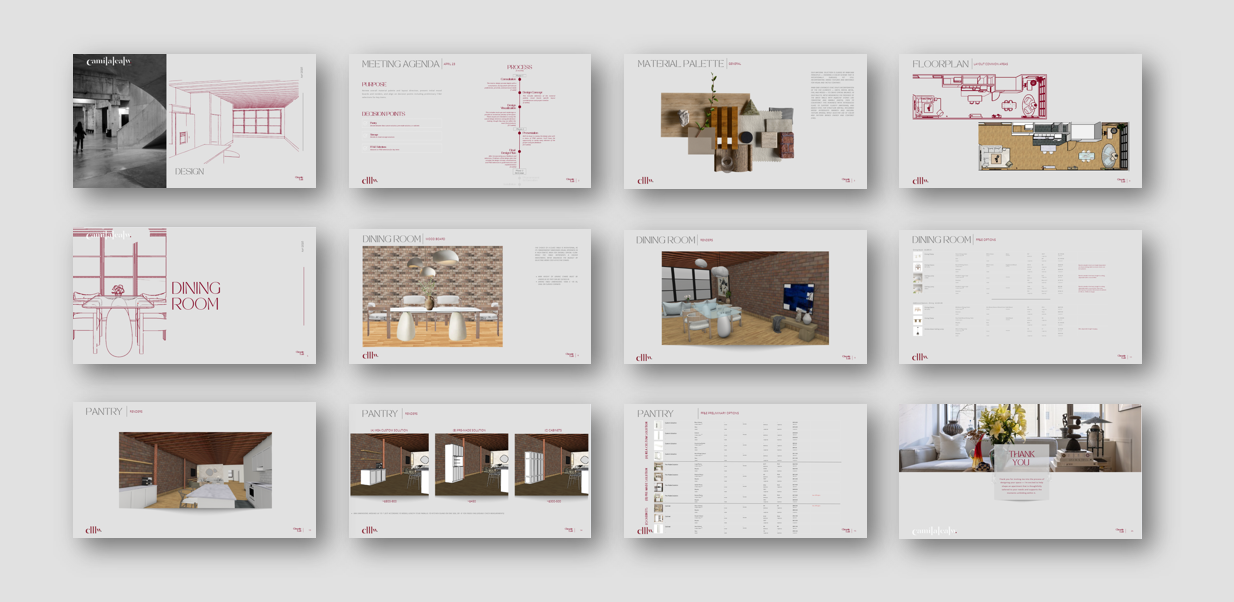Open the Pantry FF&E preliminary options slide
The height and width of the screenshot is (602, 1234).
pyautogui.click(x=745, y=470)
